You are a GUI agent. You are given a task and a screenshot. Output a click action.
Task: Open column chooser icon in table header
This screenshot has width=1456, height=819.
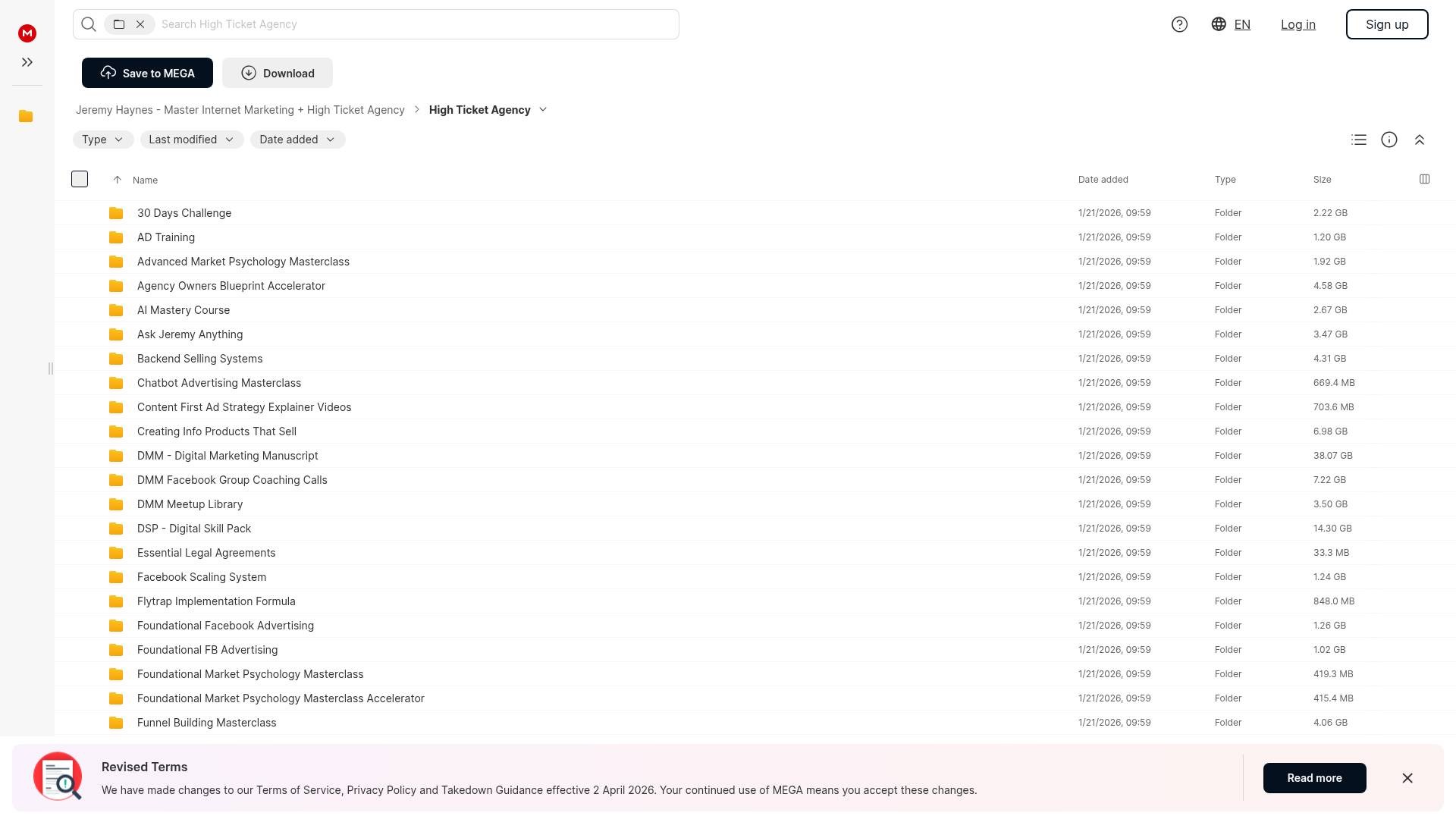point(1424,179)
